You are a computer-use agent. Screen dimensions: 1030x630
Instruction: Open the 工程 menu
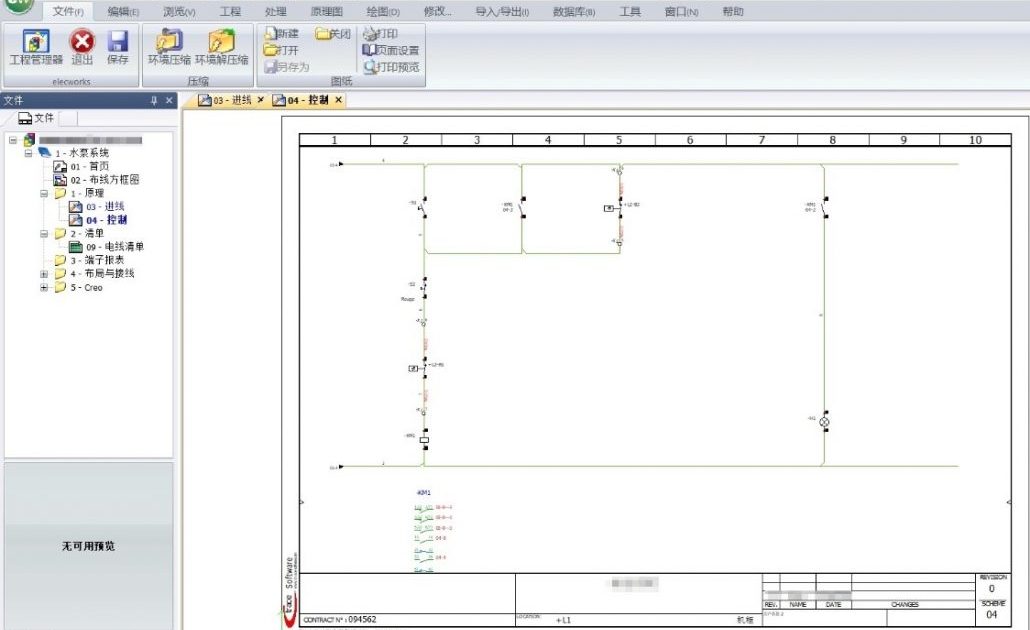230,11
